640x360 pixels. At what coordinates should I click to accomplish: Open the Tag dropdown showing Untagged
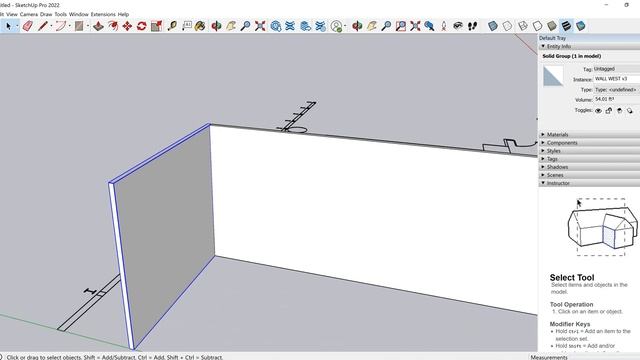[x=616, y=69]
